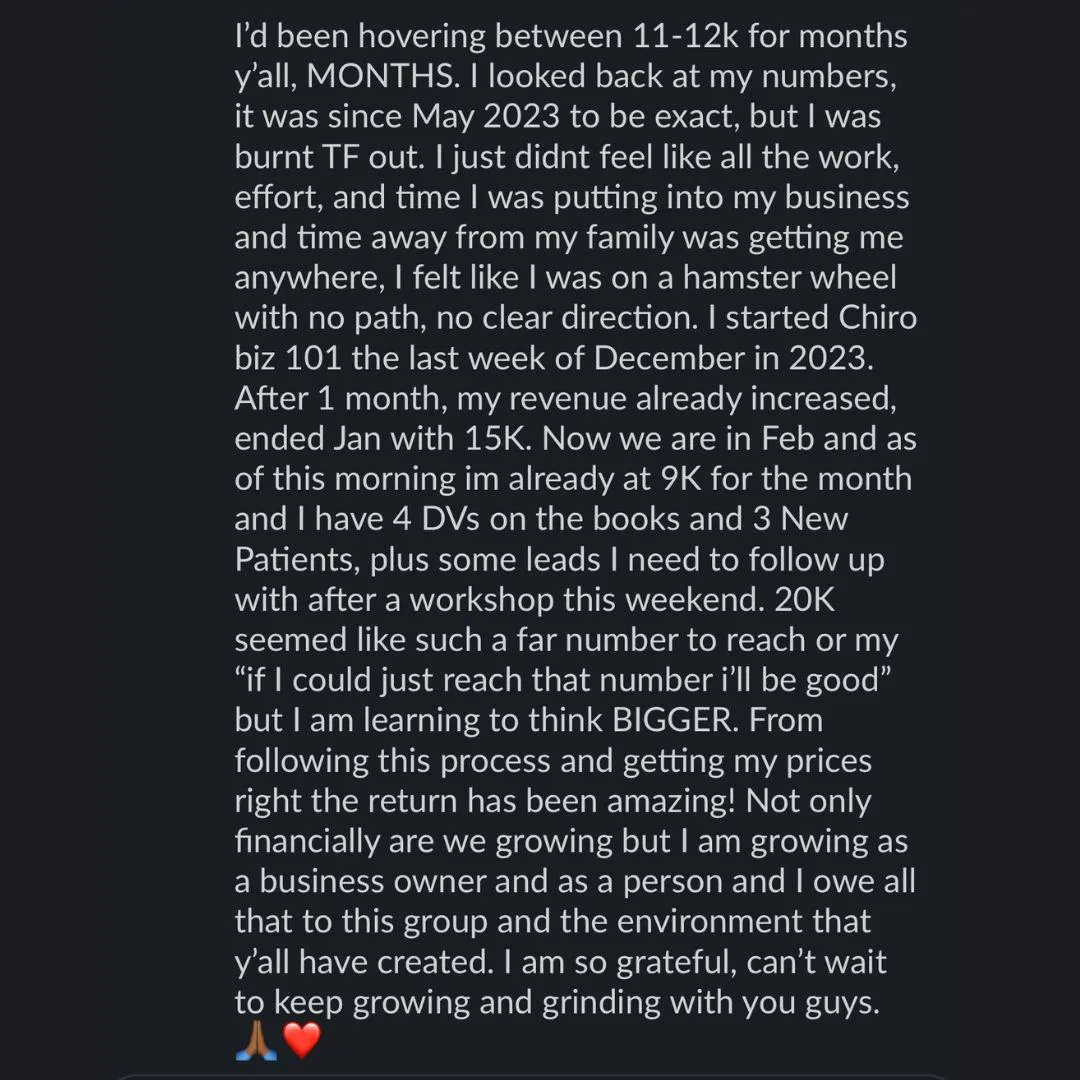Click "May 2023" in the message
This screenshot has width=1080, height=1080.
[x=486, y=117]
